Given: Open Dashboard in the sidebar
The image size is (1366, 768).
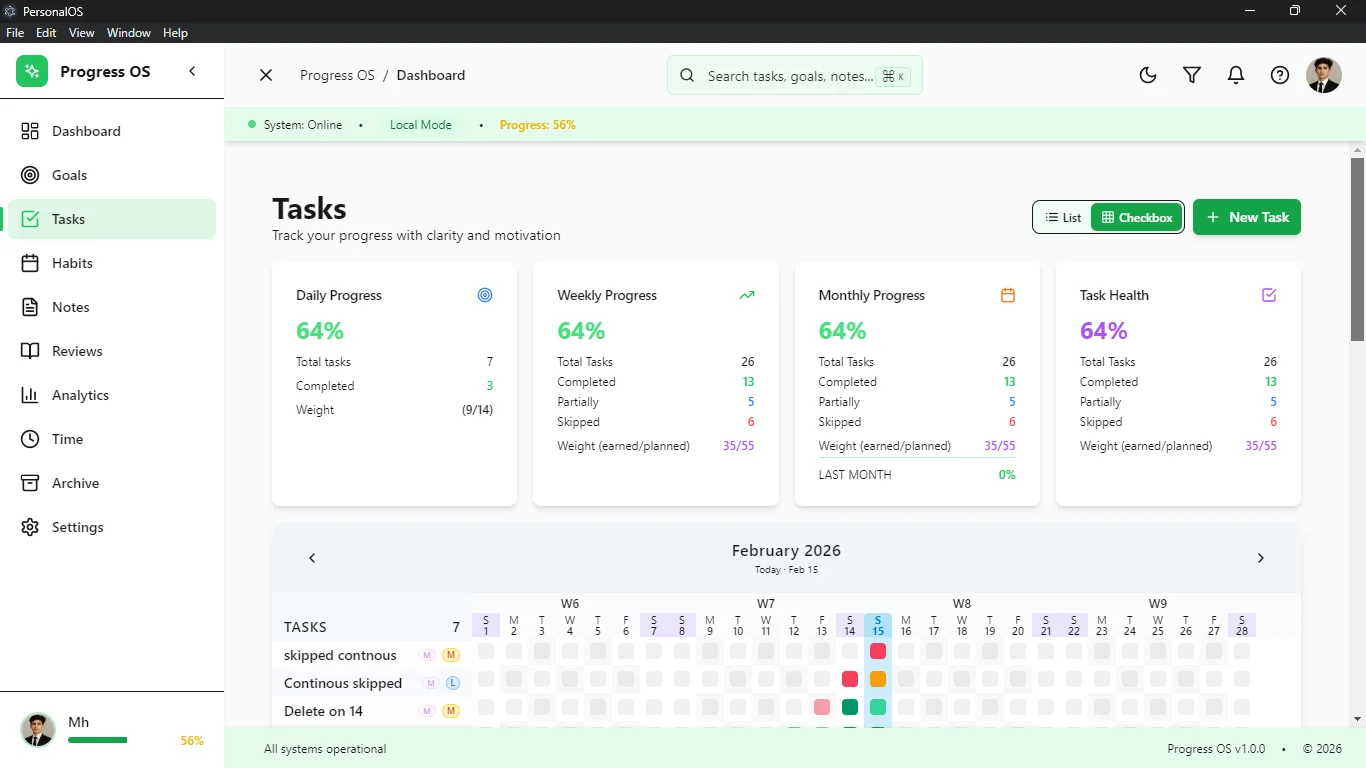Looking at the screenshot, I should pyautogui.click(x=112, y=131).
